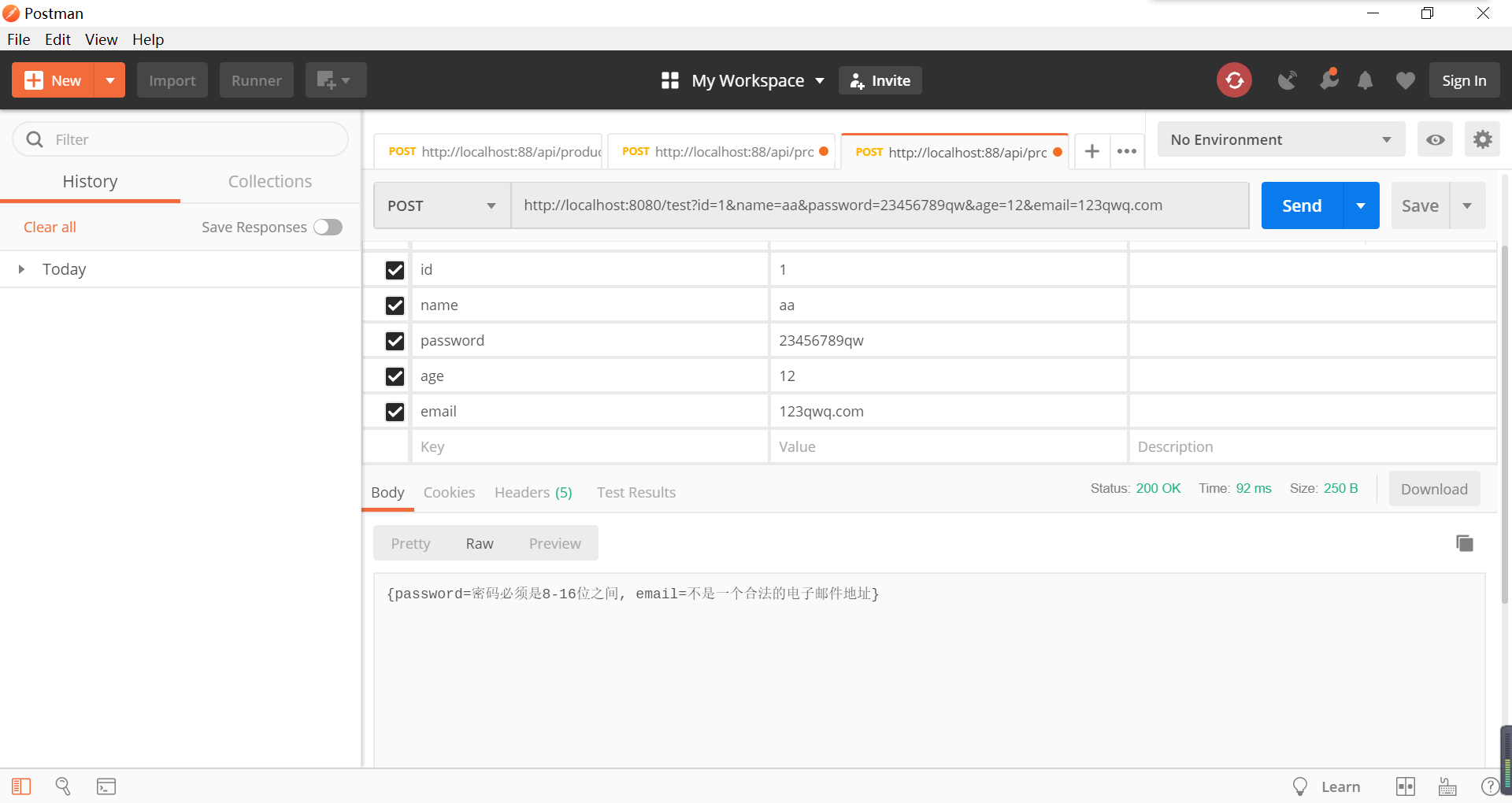The height and width of the screenshot is (803, 1512).
Task: Uncheck the password parameter checkbox
Action: click(x=395, y=340)
